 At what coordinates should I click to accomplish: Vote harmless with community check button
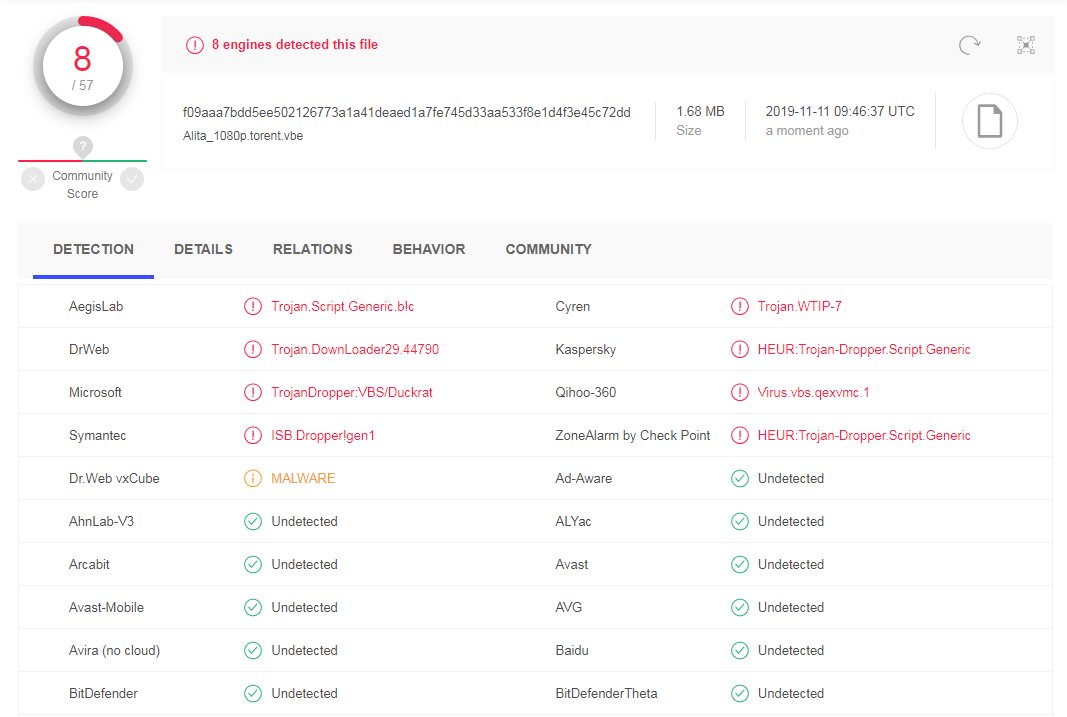(132, 179)
